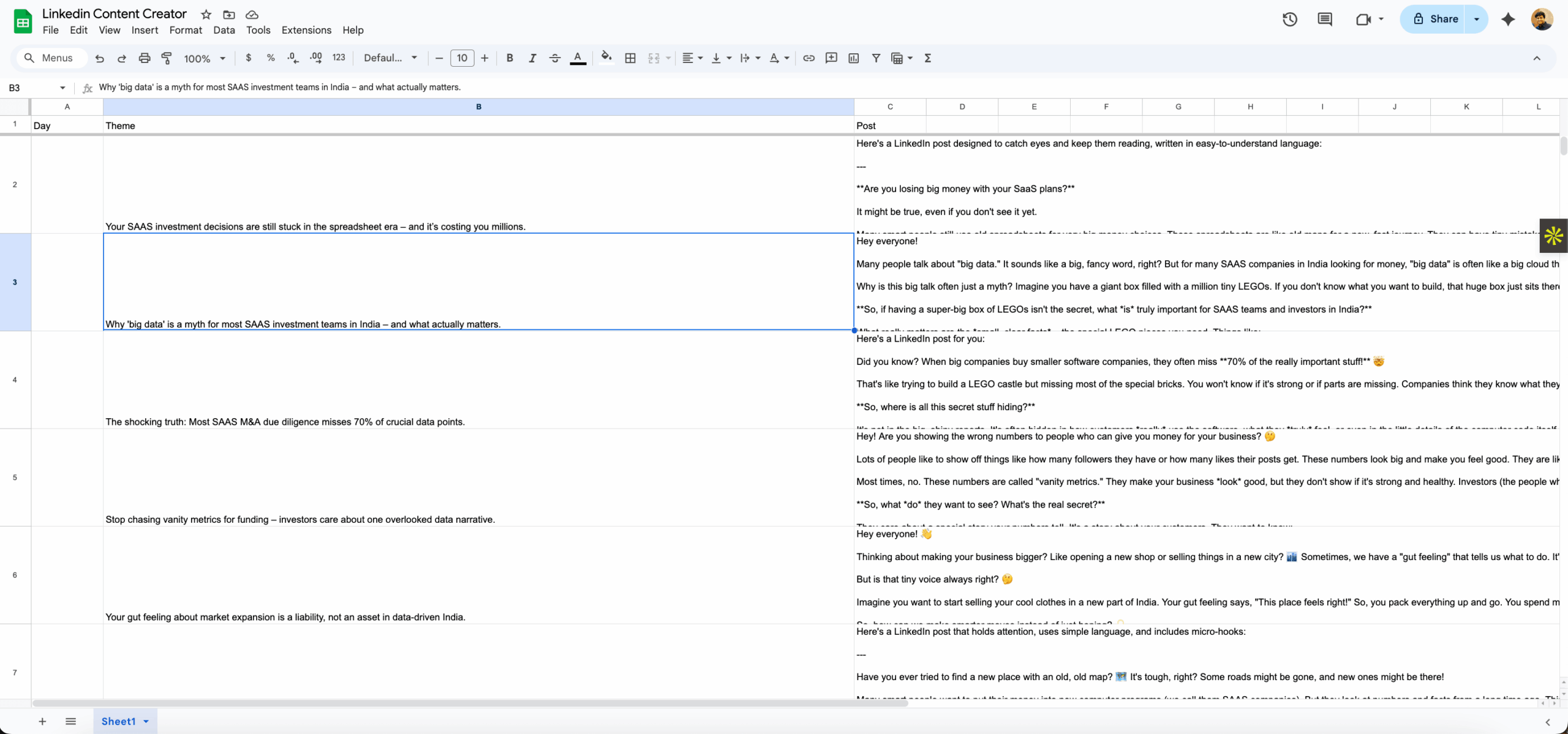
Task: Click the insert chart icon
Action: (x=853, y=58)
